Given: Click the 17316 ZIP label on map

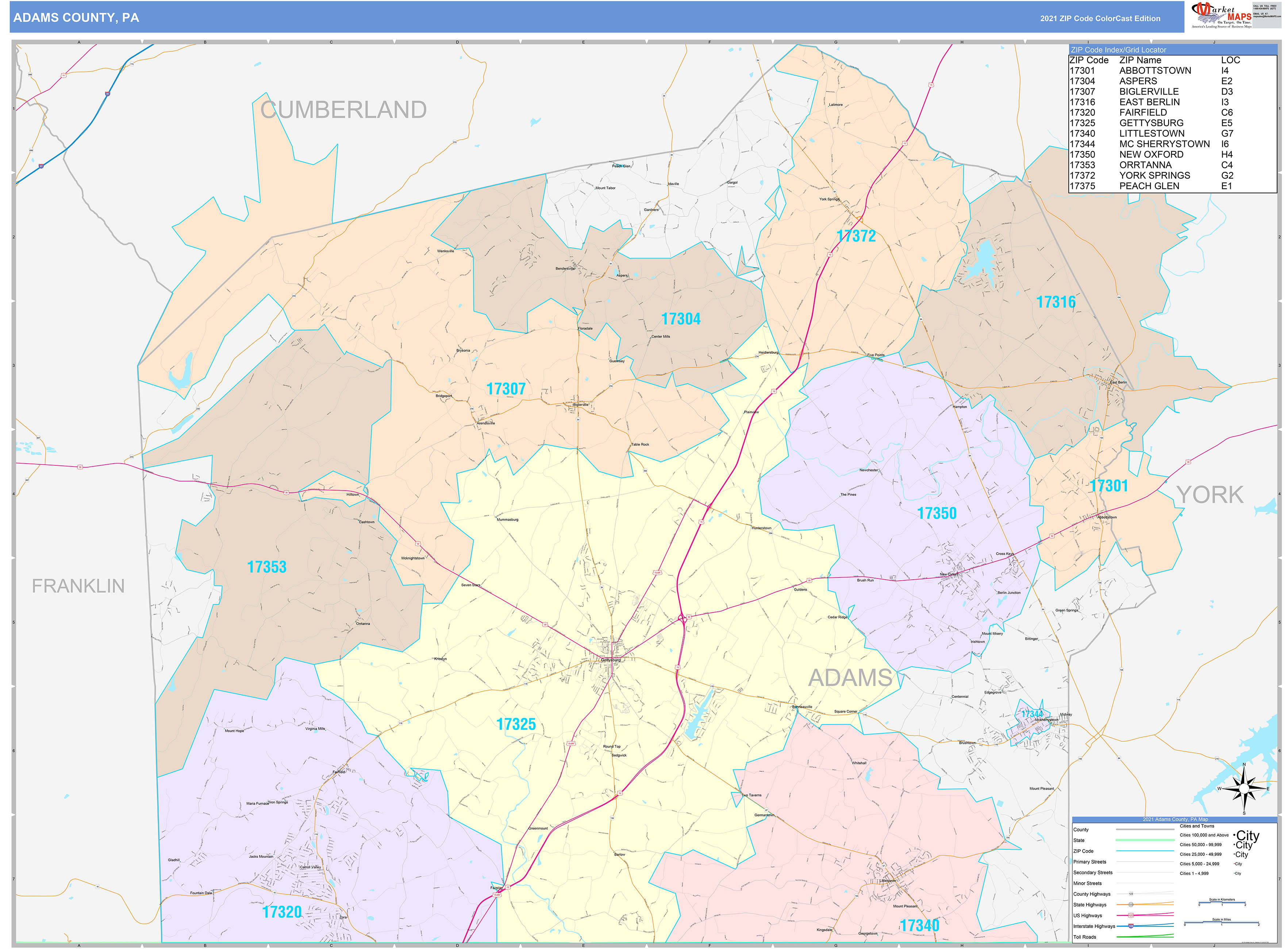Looking at the screenshot, I should [1056, 302].
